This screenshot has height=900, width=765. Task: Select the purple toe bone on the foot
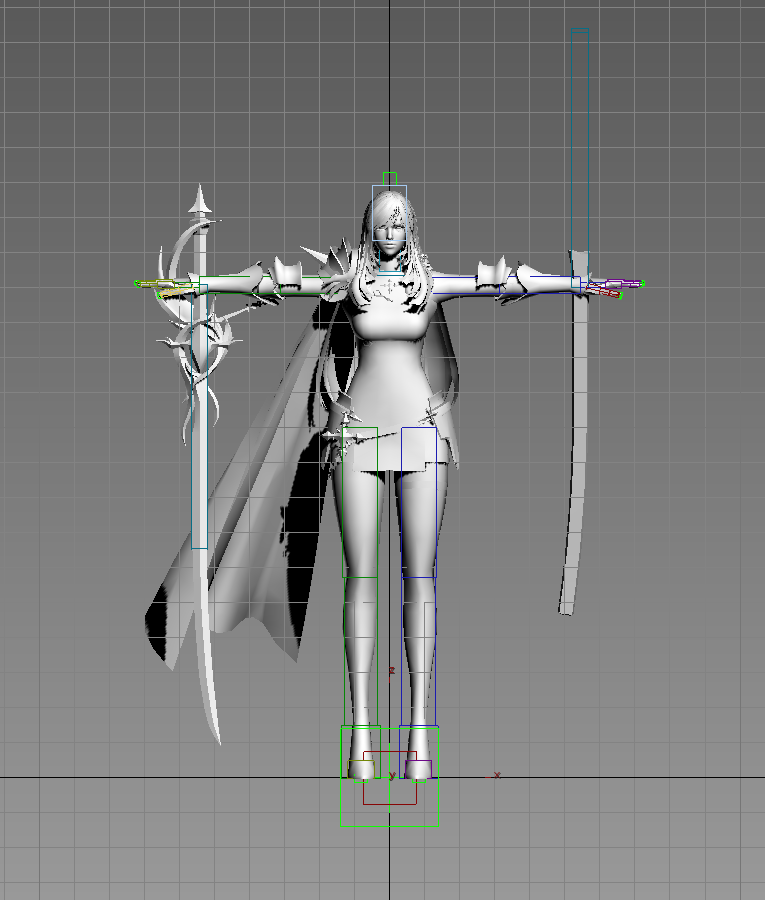[x=419, y=769]
